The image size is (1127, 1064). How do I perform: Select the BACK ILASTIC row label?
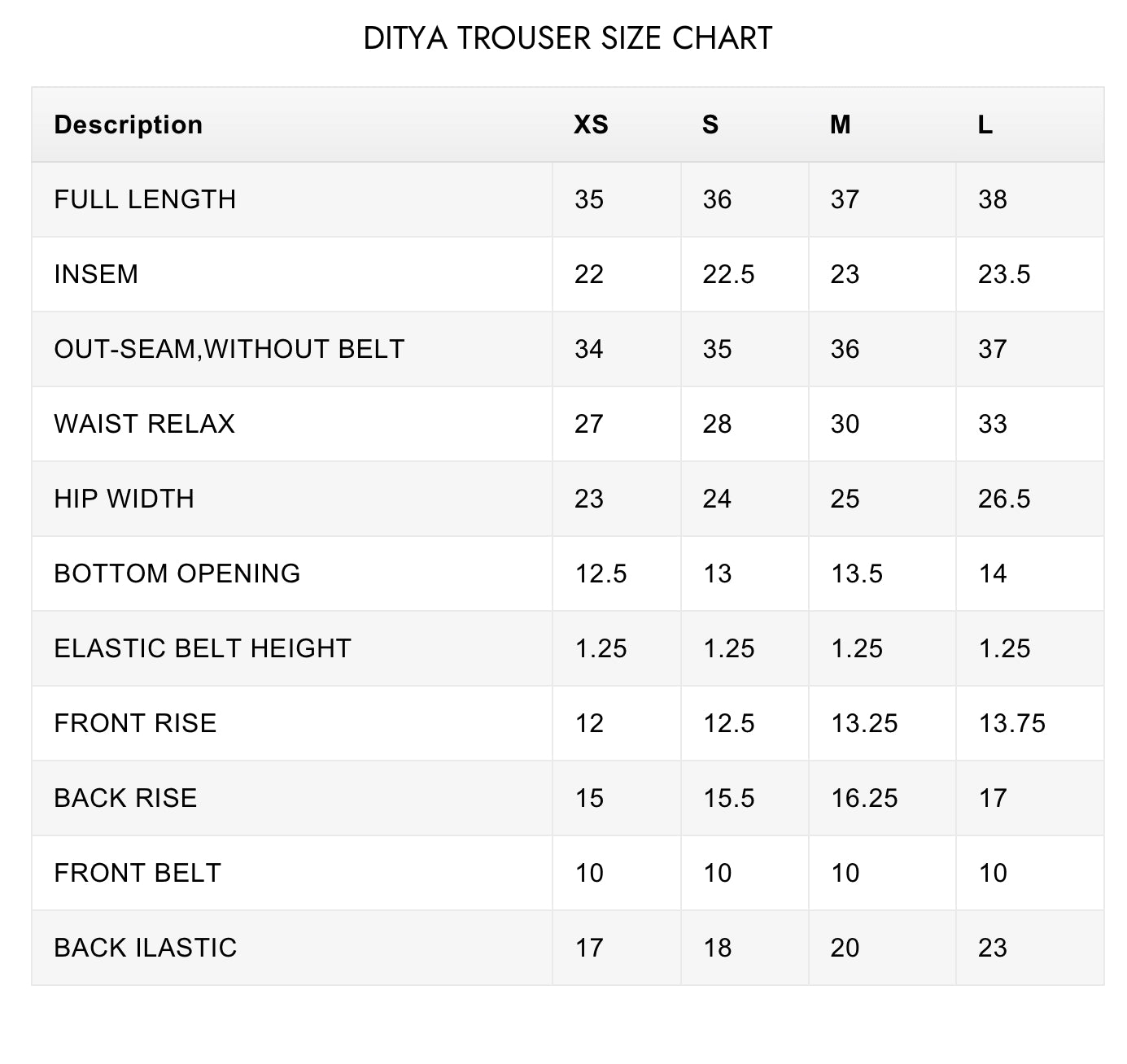pos(145,948)
